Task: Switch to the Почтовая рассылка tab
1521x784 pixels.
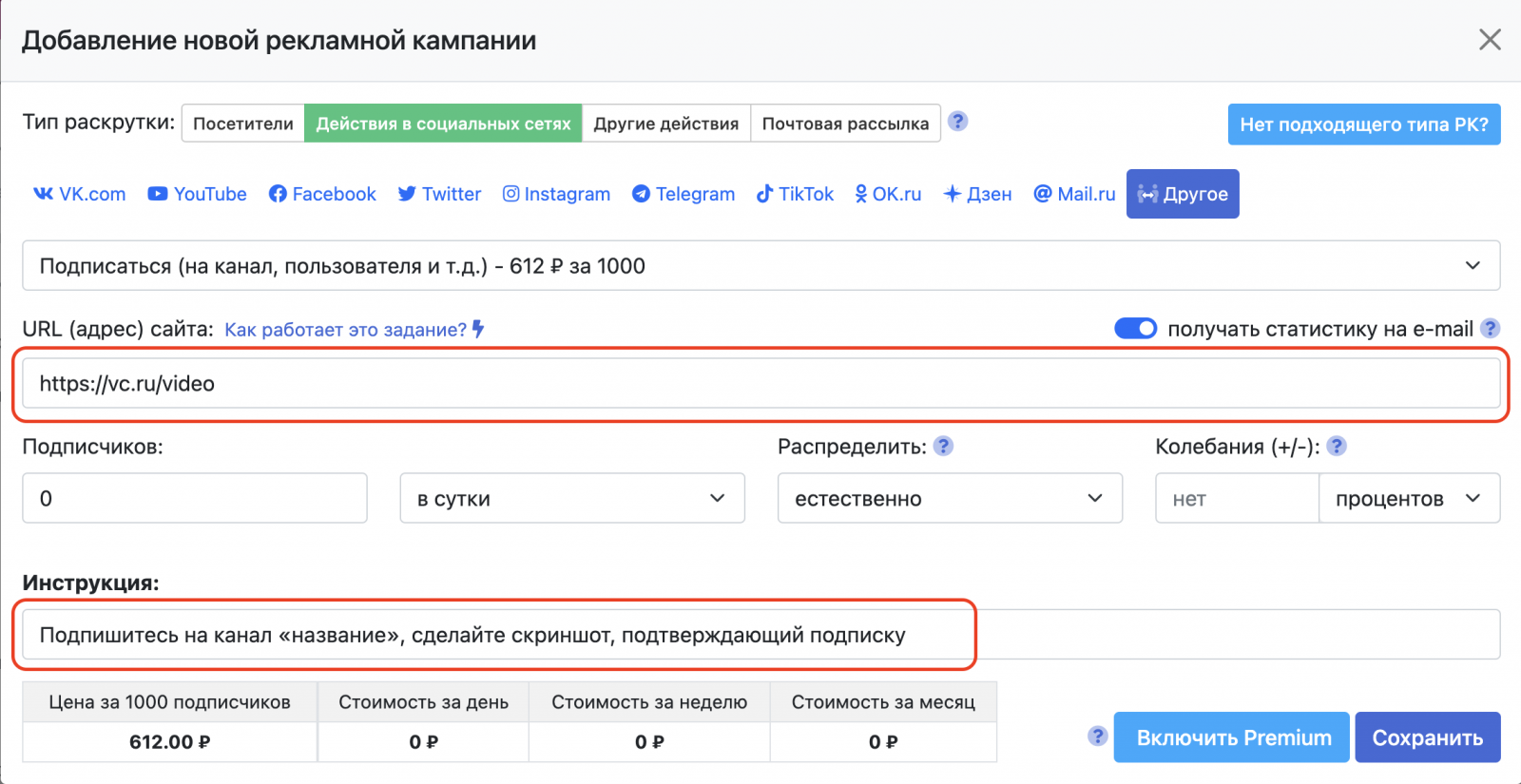Action: [x=845, y=124]
